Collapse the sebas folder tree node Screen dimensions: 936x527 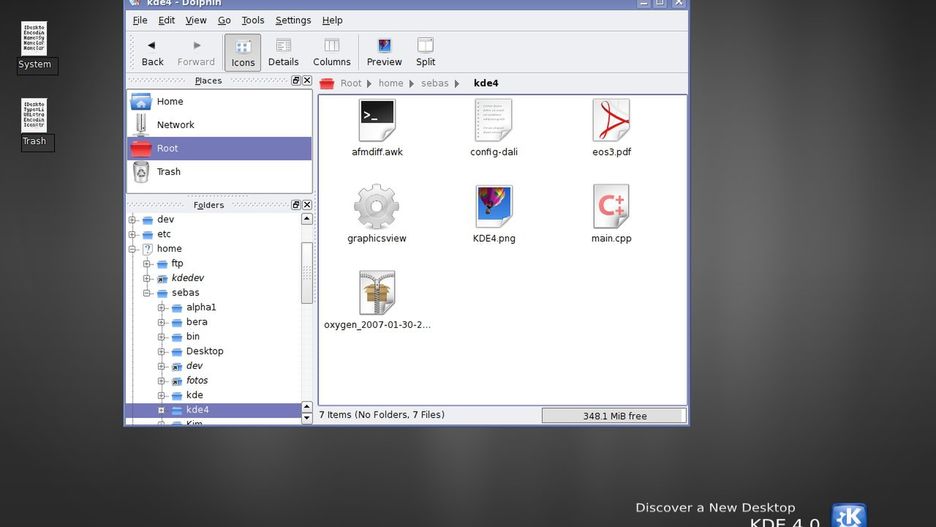147,293
